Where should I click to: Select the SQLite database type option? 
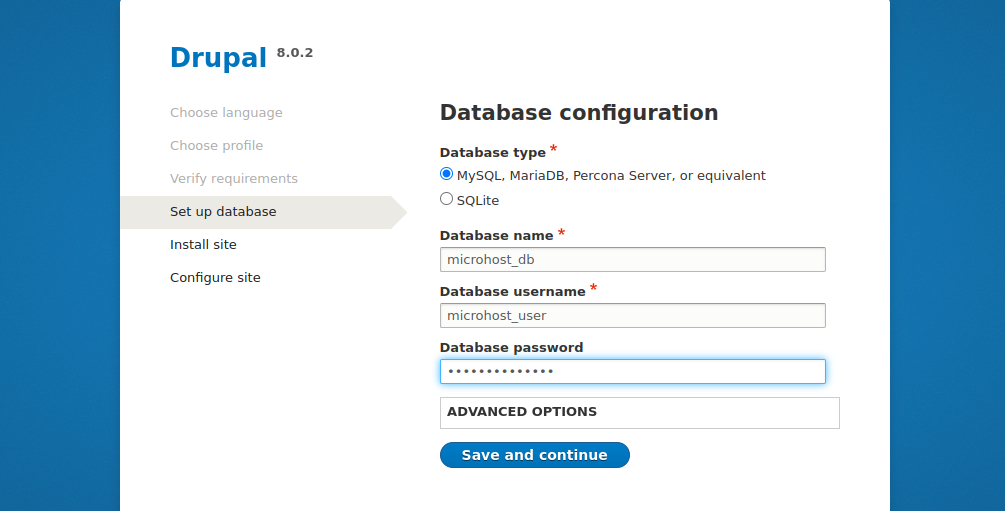tap(446, 199)
